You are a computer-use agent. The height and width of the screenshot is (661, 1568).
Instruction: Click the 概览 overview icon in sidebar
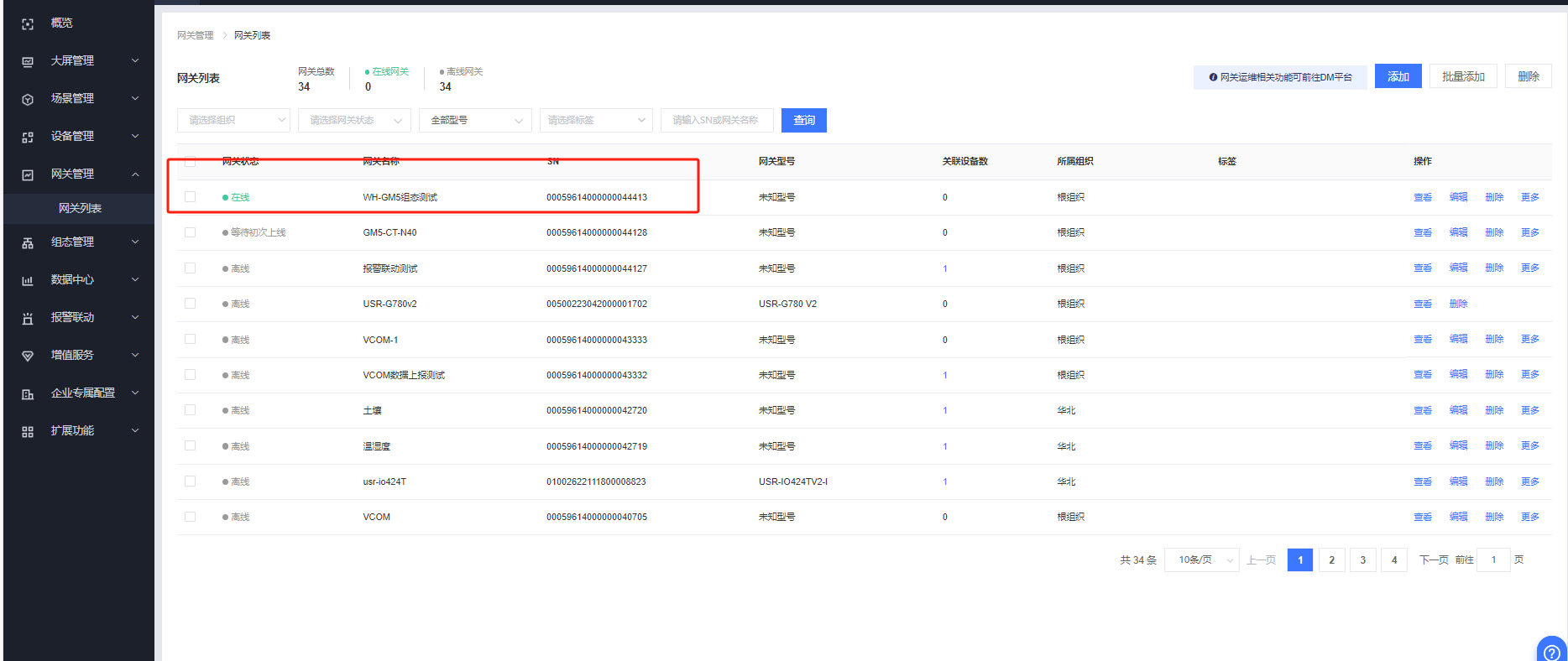click(28, 24)
